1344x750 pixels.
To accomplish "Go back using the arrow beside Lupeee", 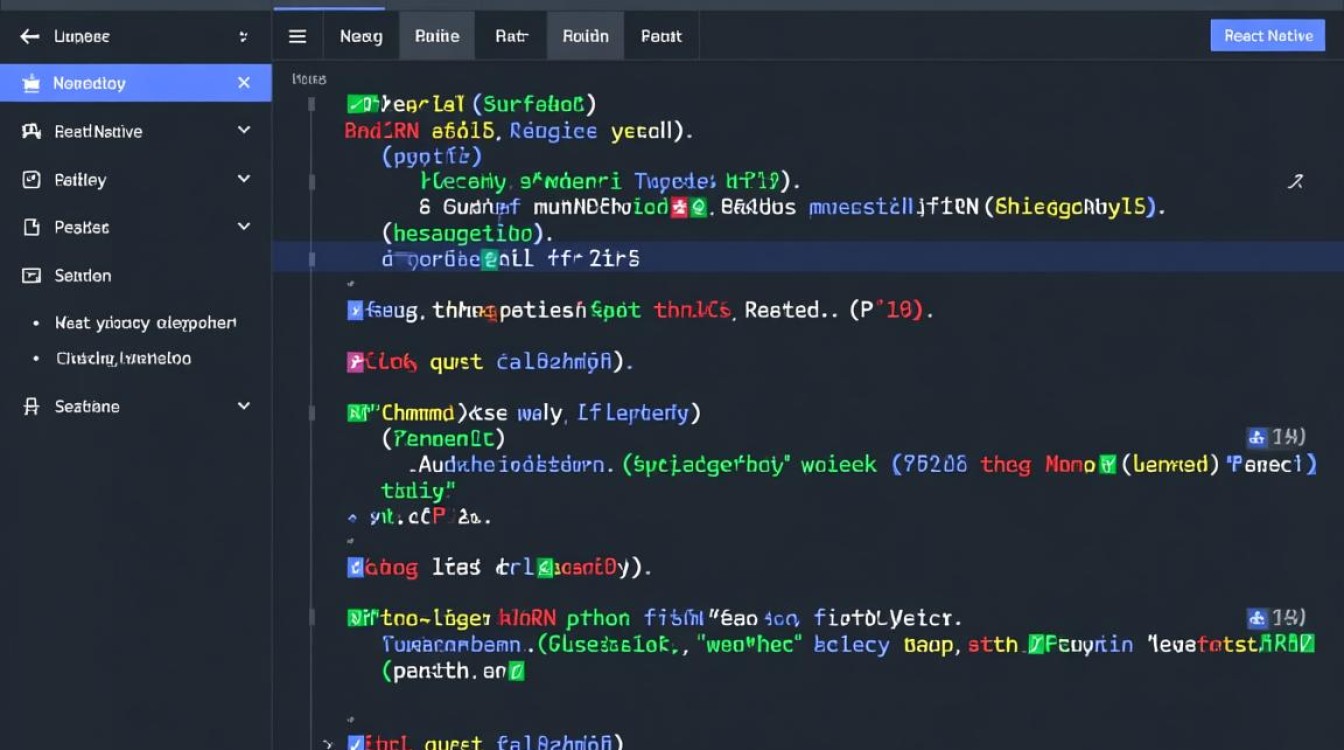I will (x=30, y=37).
